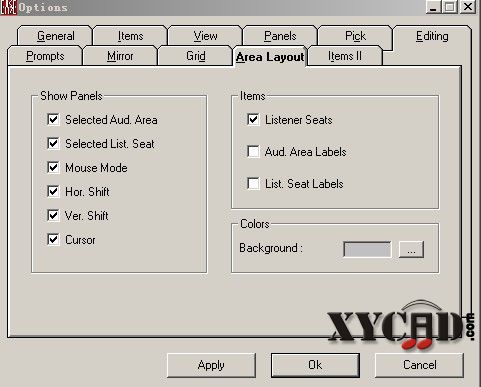Go to the Pick tab
The image size is (481, 387).
tap(355, 36)
